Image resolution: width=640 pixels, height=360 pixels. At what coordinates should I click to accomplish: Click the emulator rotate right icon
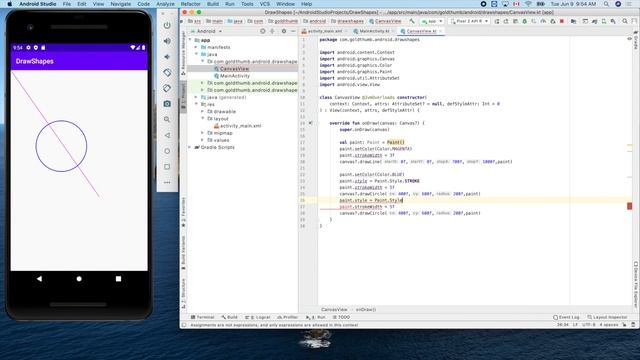click(167, 88)
